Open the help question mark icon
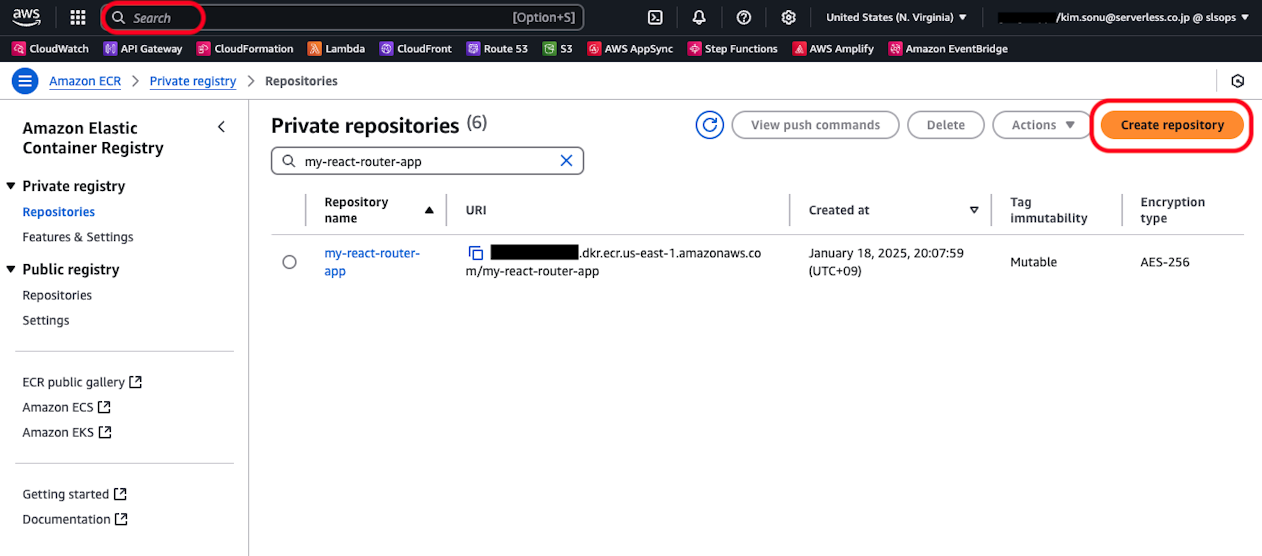Screen dimensions: 1262x556 [744, 18]
